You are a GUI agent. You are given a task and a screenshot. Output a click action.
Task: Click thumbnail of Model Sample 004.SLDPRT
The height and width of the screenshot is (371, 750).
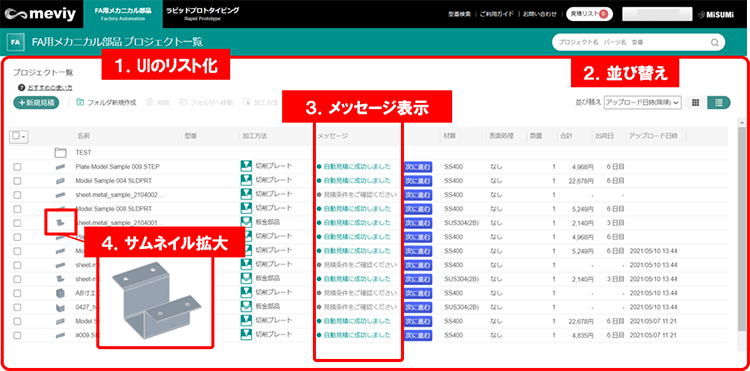(x=60, y=181)
